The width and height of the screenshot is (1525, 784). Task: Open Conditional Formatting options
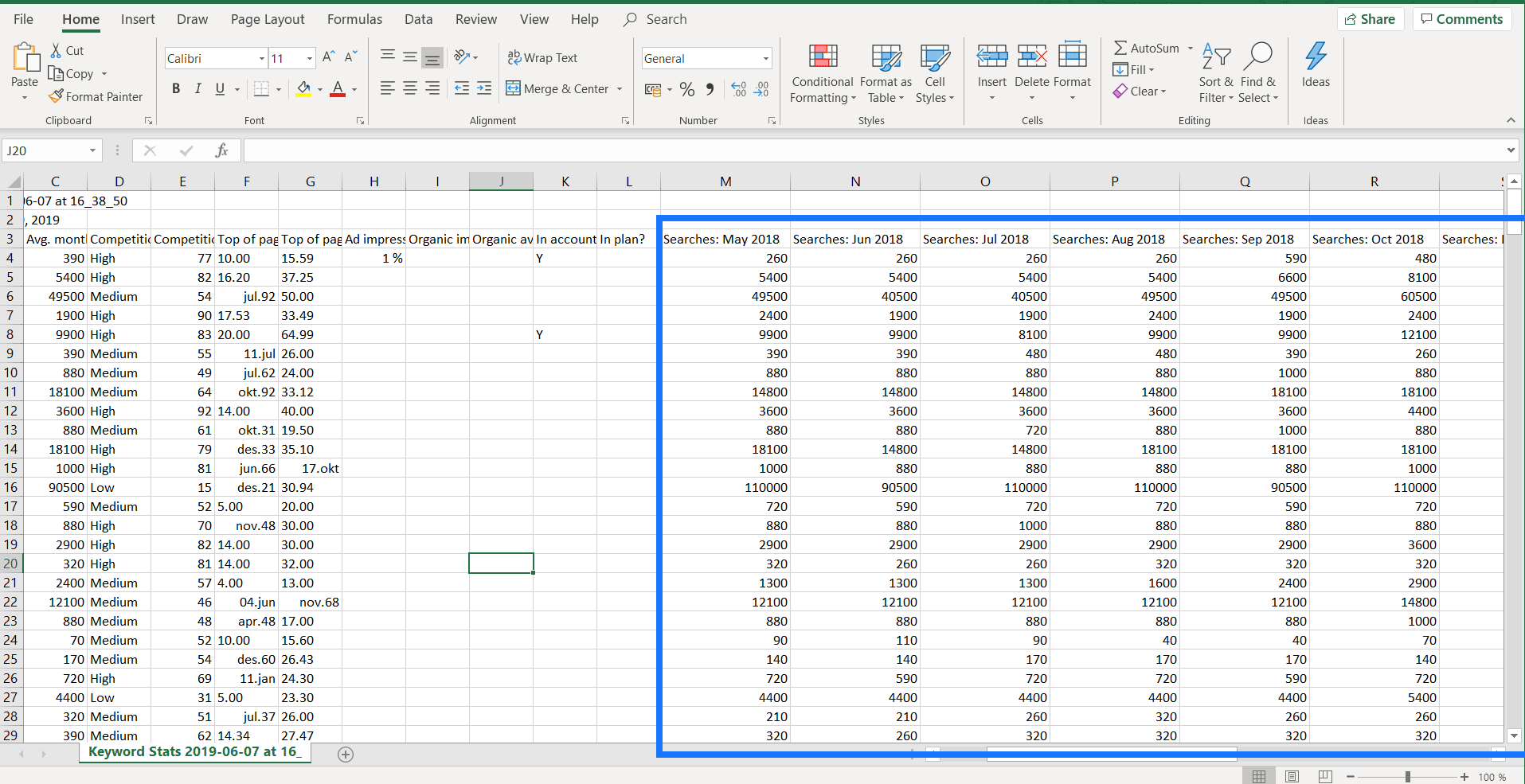tap(822, 73)
